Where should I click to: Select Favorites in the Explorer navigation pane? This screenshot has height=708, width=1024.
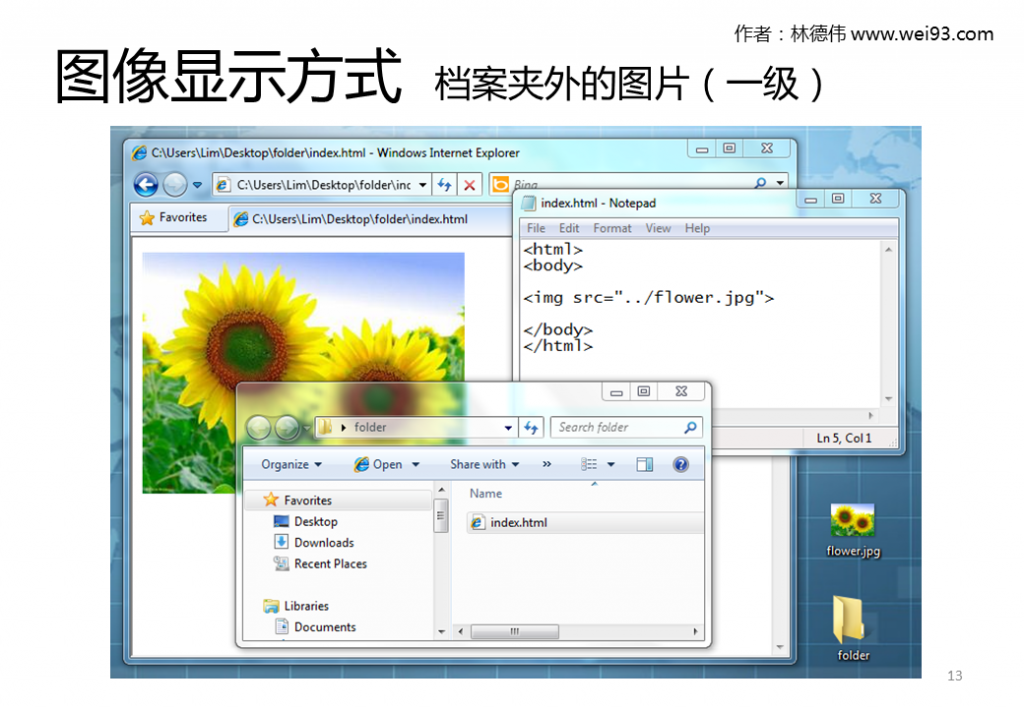[x=307, y=500]
